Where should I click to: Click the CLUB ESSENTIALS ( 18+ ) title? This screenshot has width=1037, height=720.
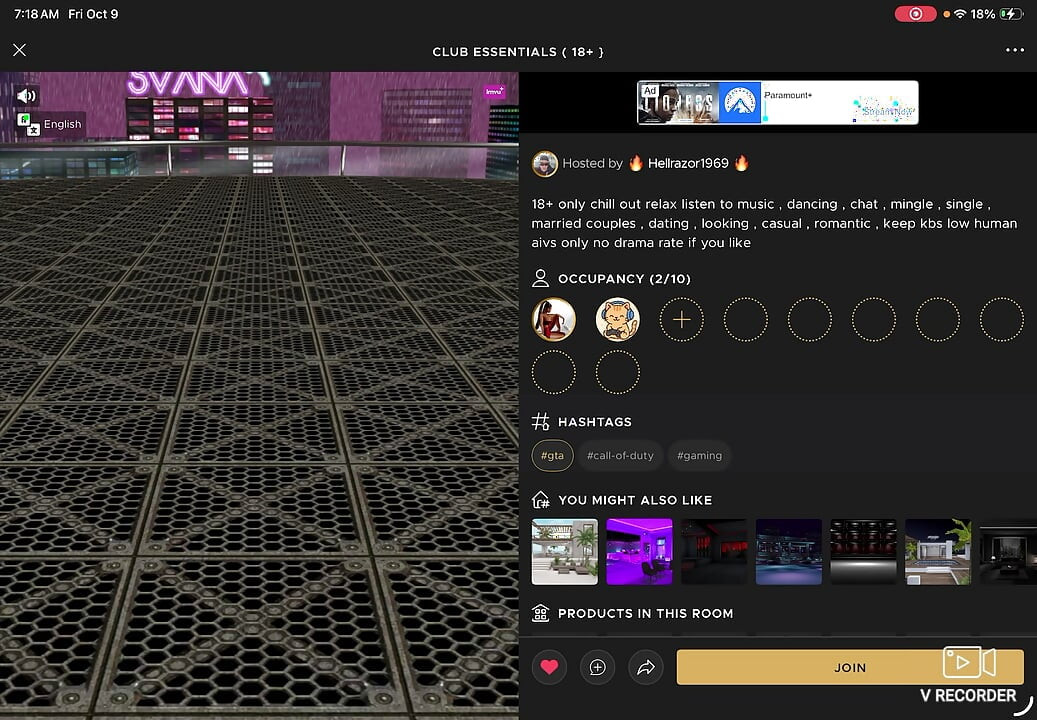point(518,52)
